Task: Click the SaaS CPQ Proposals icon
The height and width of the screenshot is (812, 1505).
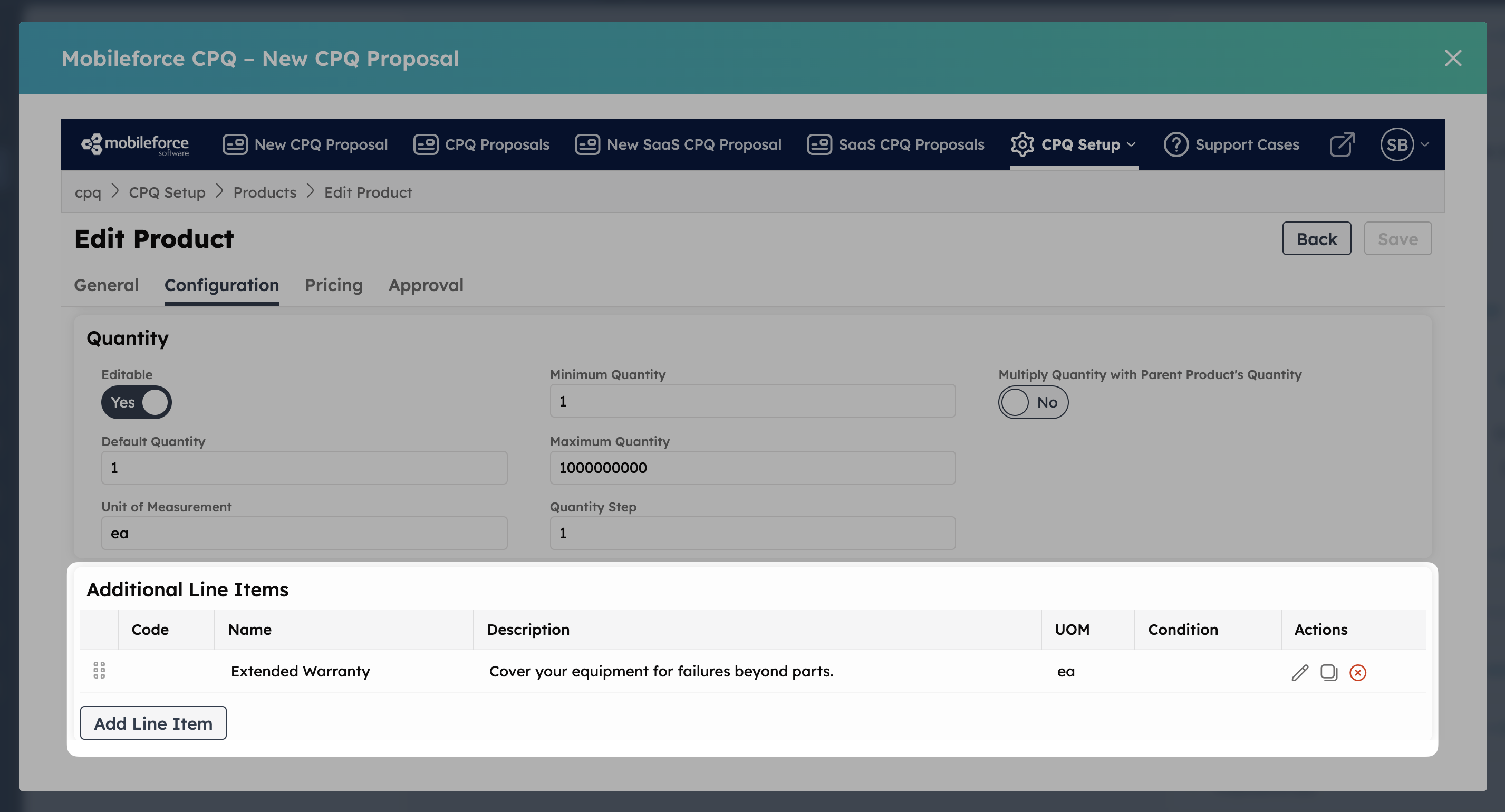Action: [x=819, y=144]
